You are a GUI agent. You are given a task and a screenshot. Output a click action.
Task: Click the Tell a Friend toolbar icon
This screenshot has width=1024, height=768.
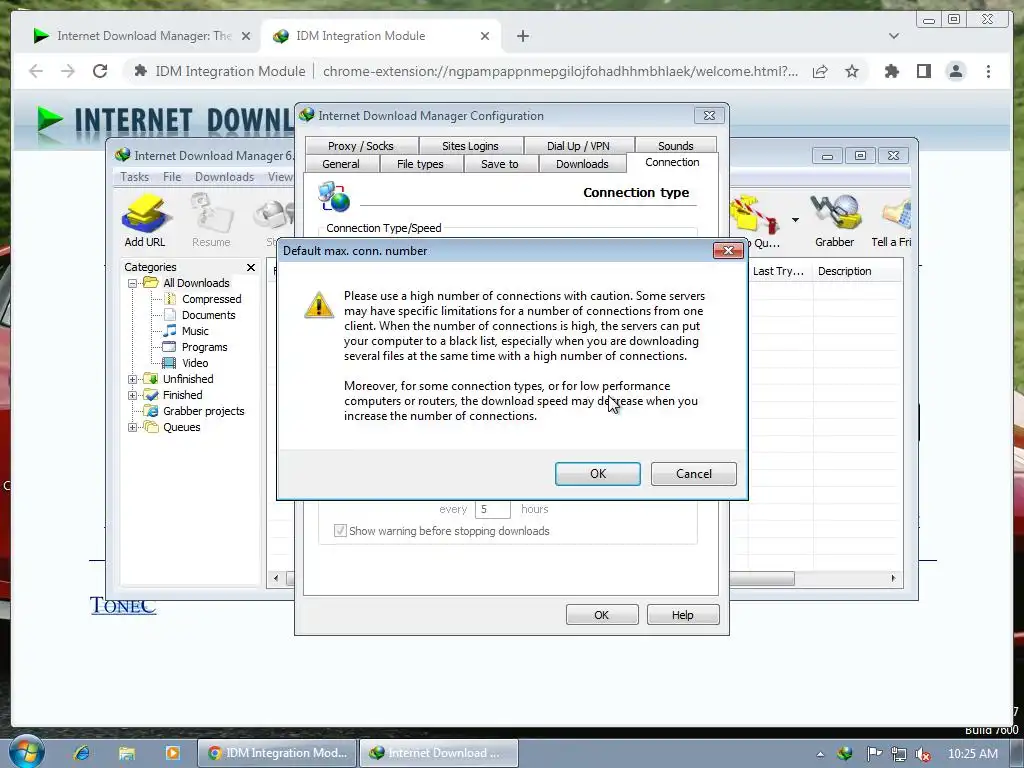click(891, 221)
